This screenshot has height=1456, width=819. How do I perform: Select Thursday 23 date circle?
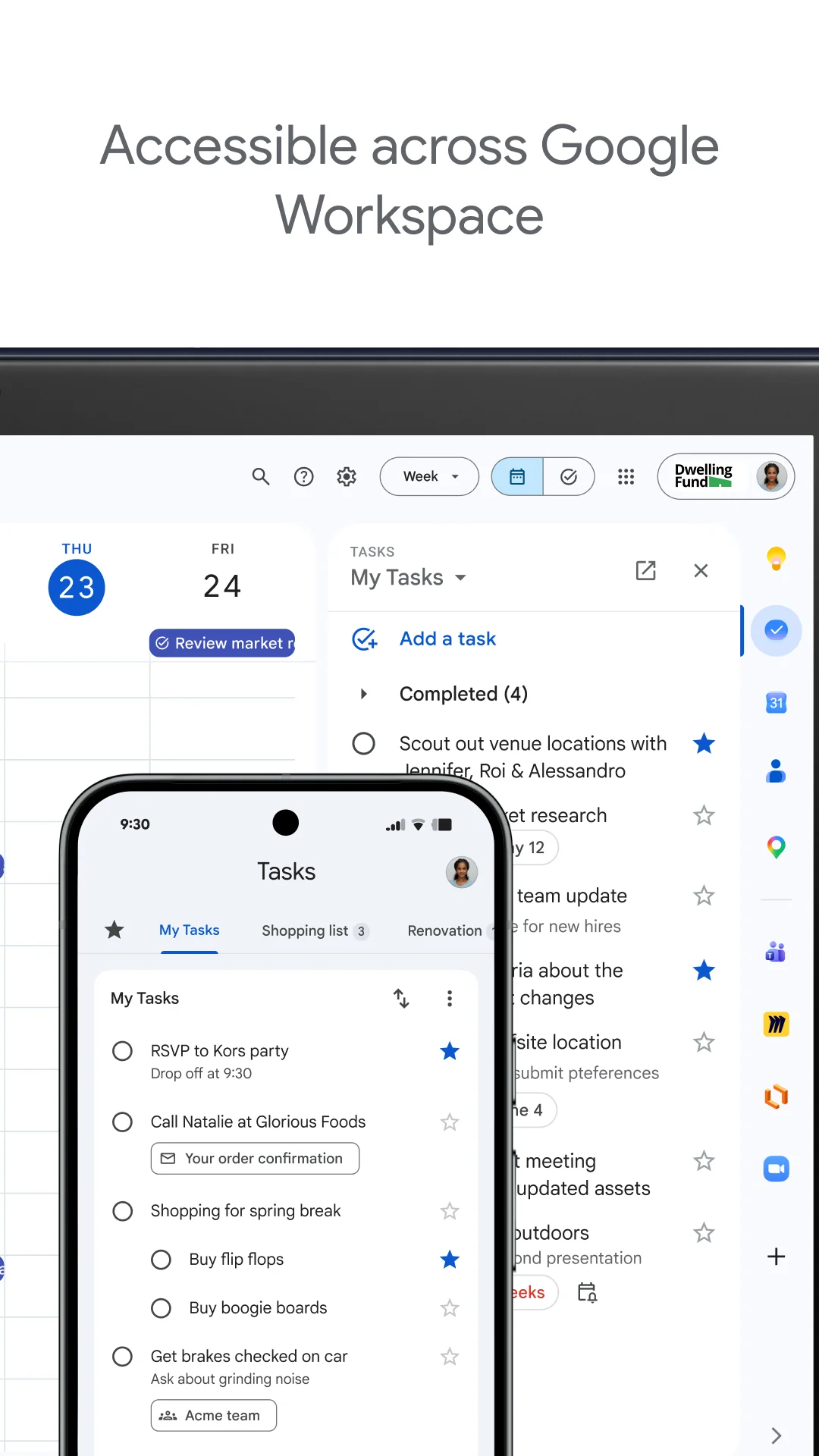(77, 587)
